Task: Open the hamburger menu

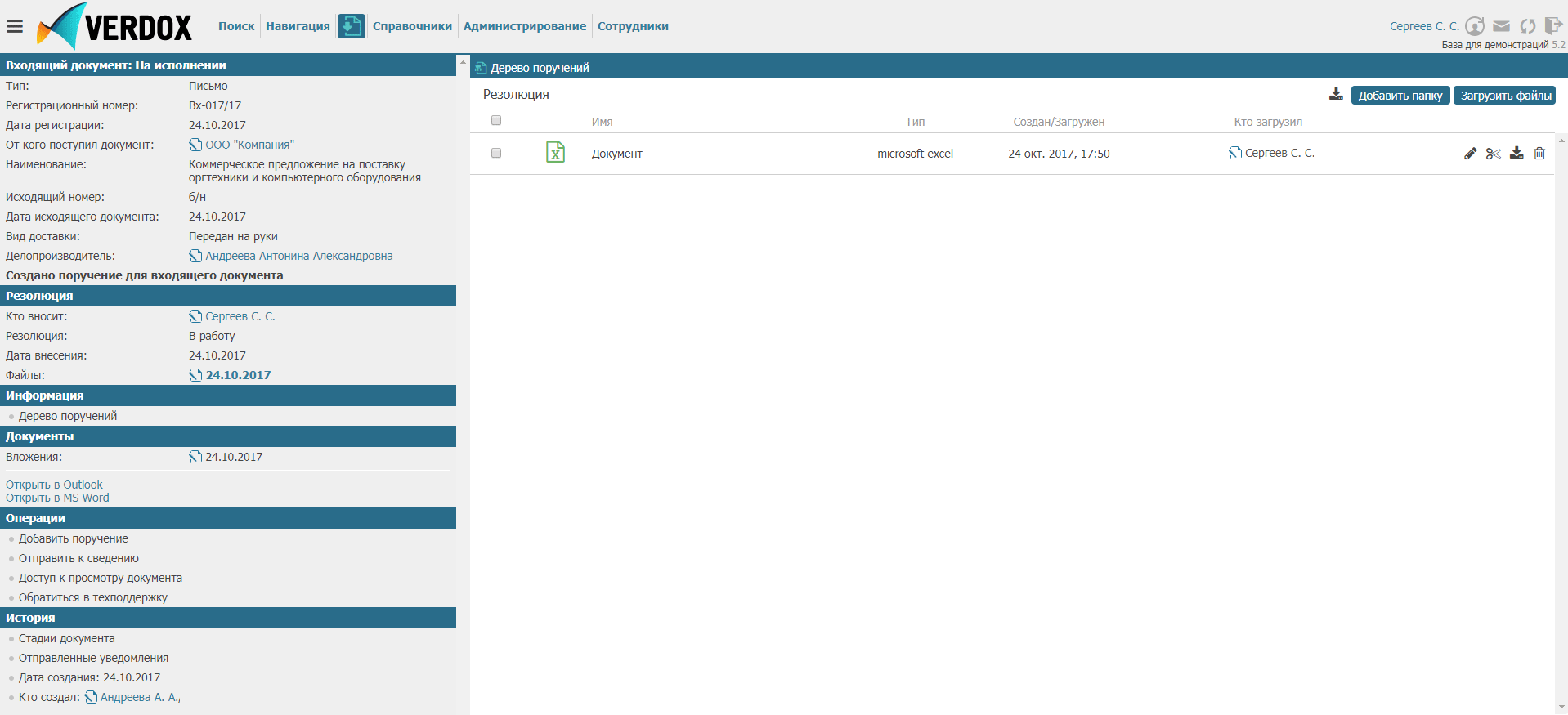Action: [x=15, y=26]
